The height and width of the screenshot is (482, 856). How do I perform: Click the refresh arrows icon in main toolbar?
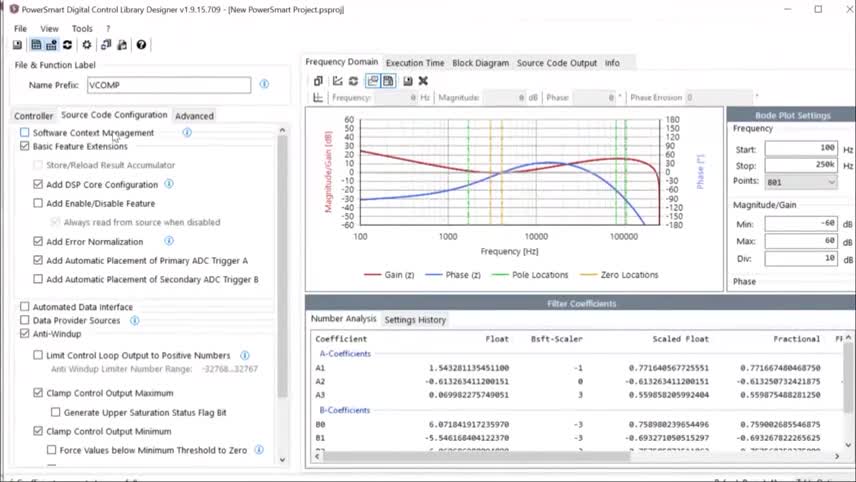click(67, 45)
